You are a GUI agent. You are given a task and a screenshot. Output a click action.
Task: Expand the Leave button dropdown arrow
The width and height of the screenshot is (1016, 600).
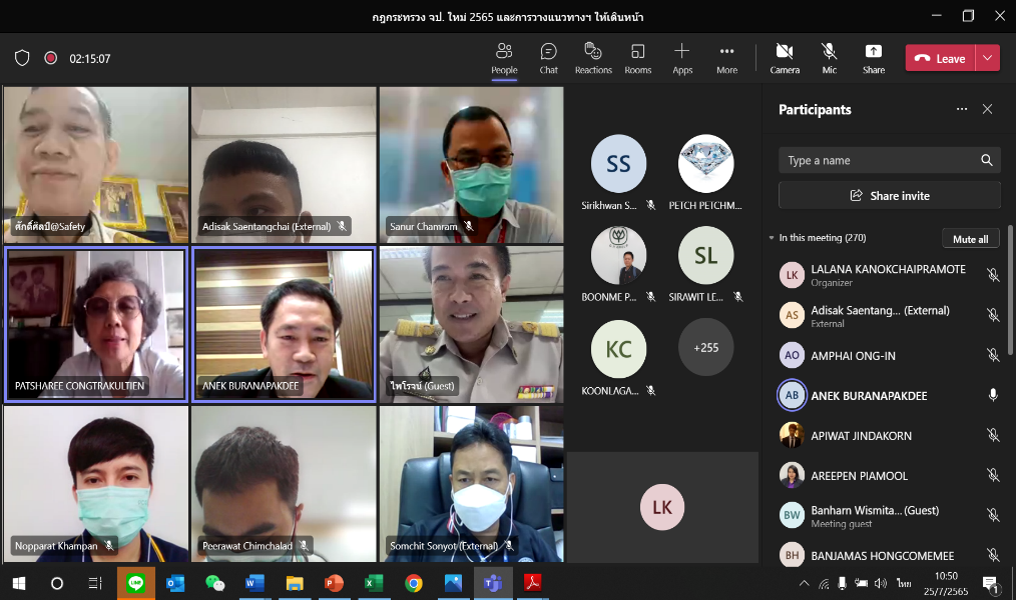coord(987,58)
